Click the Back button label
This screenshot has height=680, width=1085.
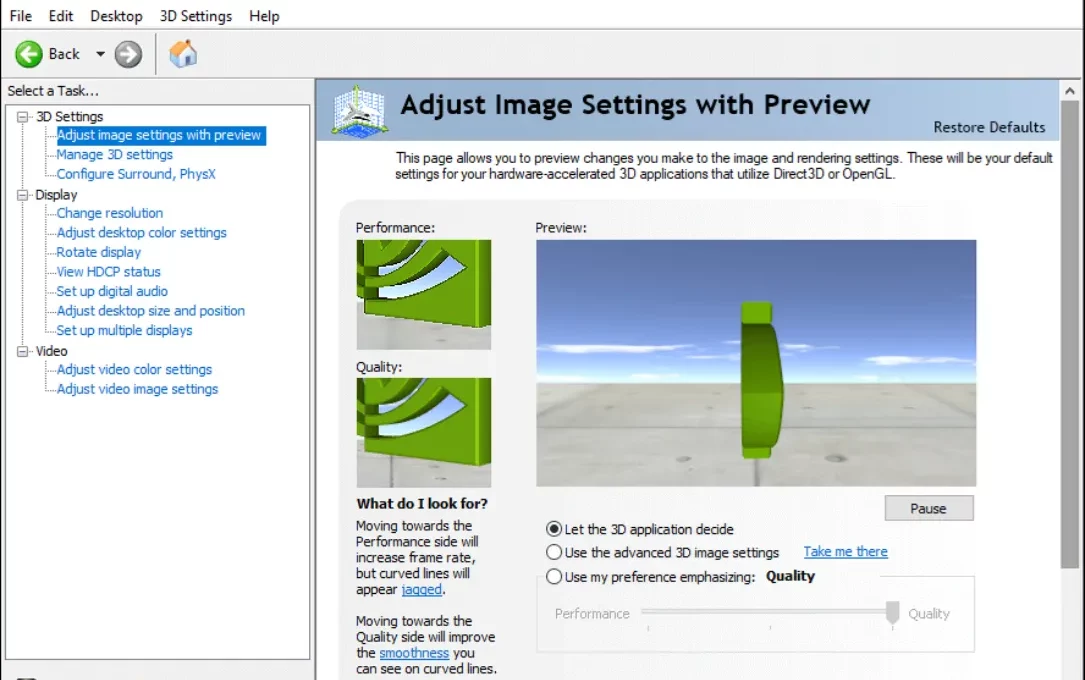click(64, 54)
